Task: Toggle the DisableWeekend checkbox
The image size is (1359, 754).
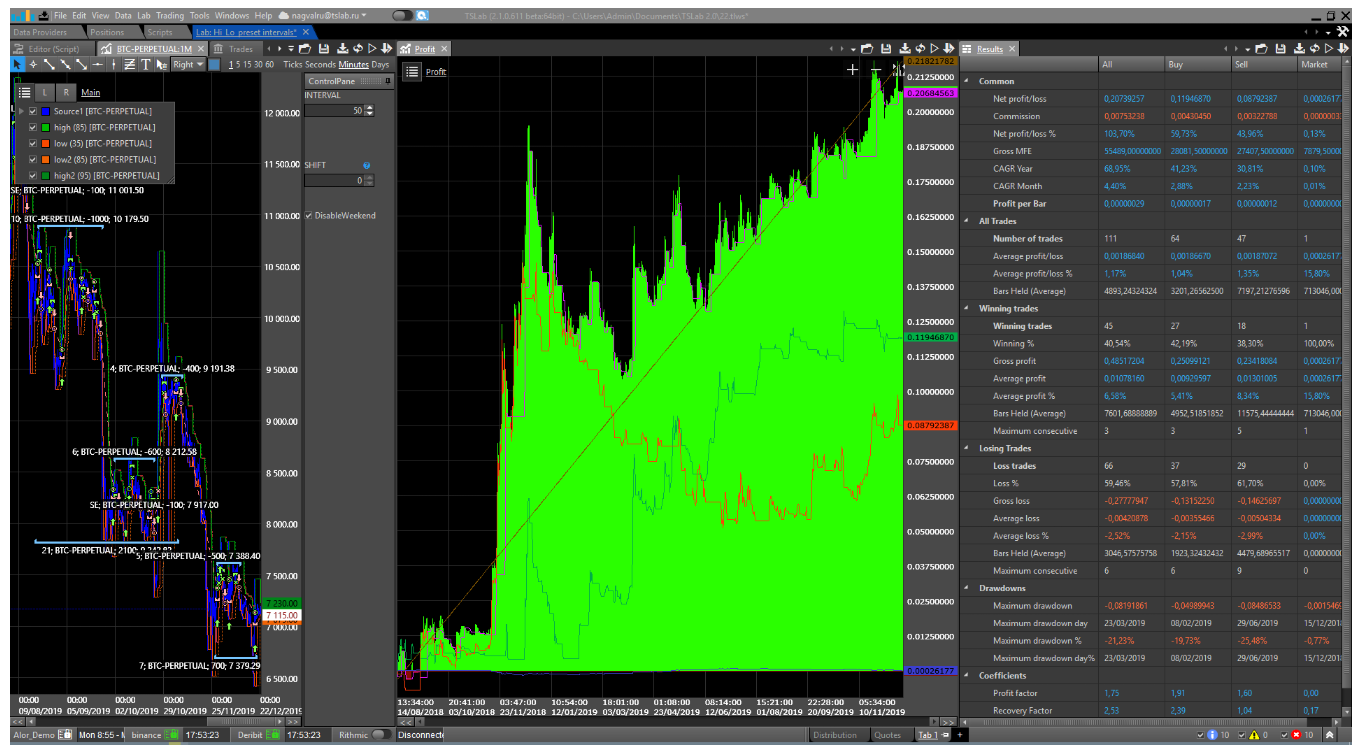Action: 310,216
